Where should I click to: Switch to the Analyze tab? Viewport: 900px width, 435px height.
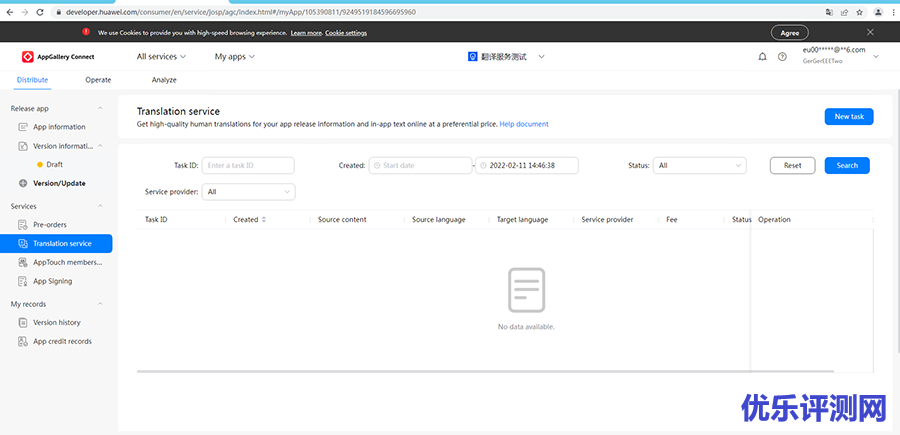(x=164, y=80)
